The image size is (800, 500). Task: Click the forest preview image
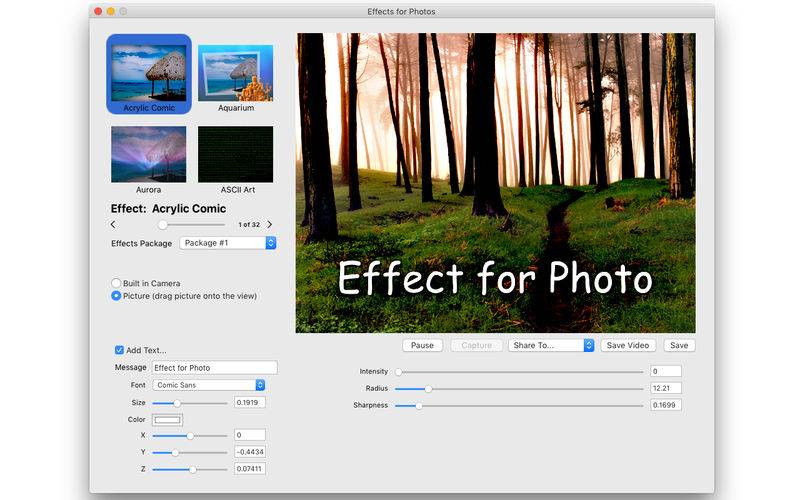495,183
